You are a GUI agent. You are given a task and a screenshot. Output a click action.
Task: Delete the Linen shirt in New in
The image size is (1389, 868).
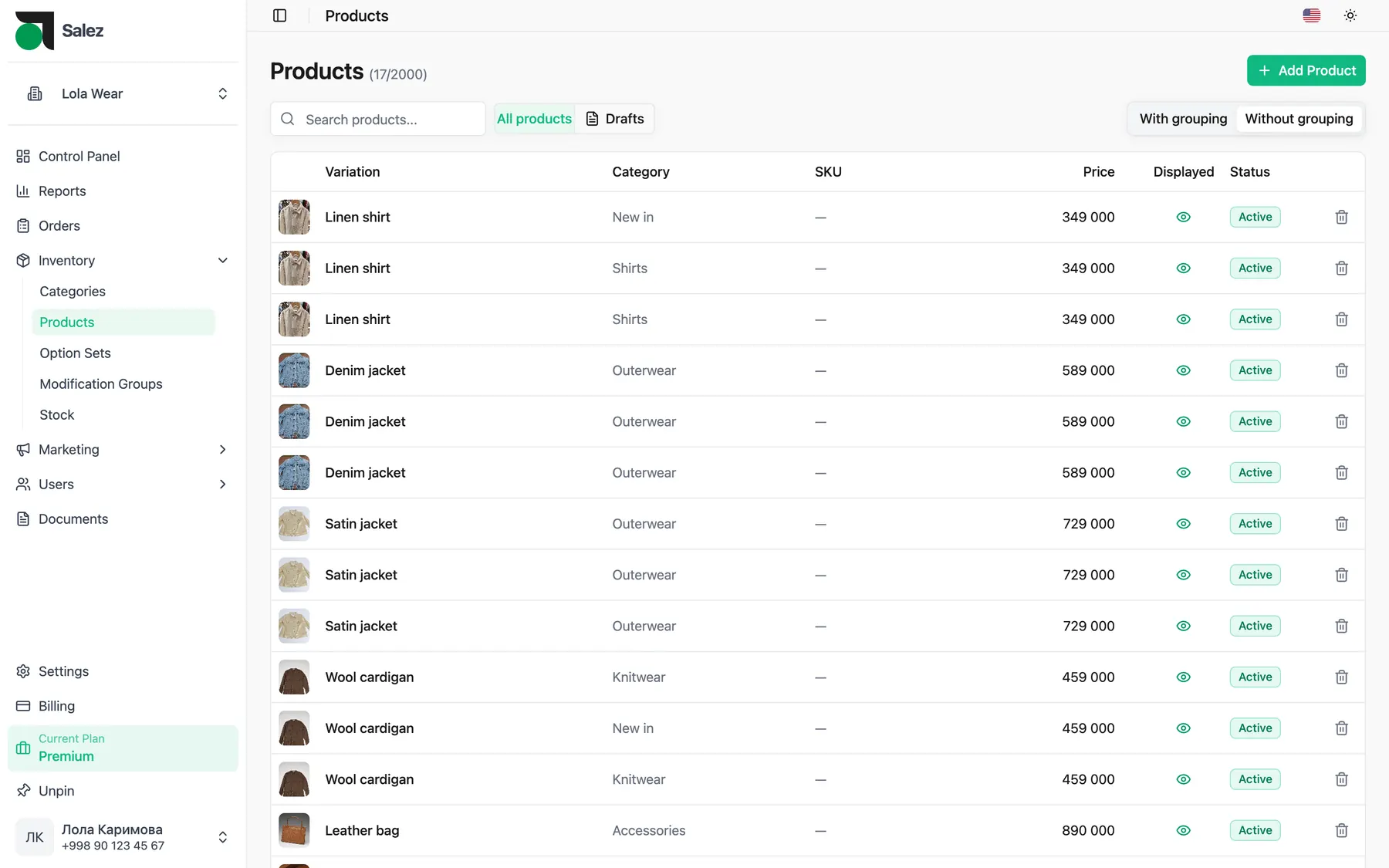coord(1342,218)
